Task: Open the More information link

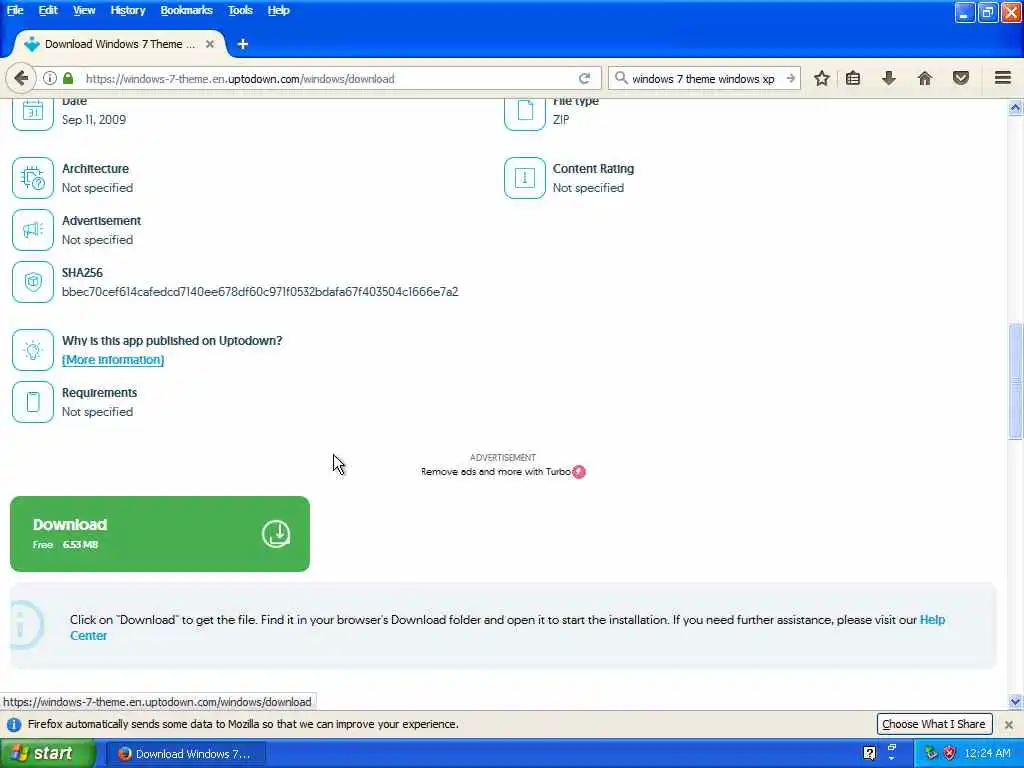Action: click(x=113, y=360)
